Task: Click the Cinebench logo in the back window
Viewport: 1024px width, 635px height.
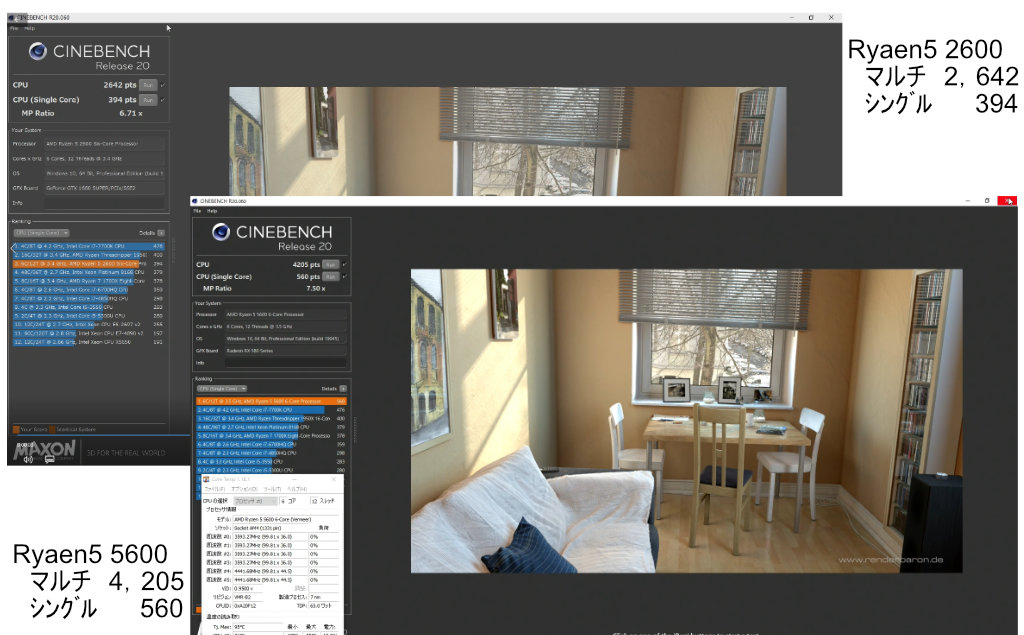Action: [38, 52]
